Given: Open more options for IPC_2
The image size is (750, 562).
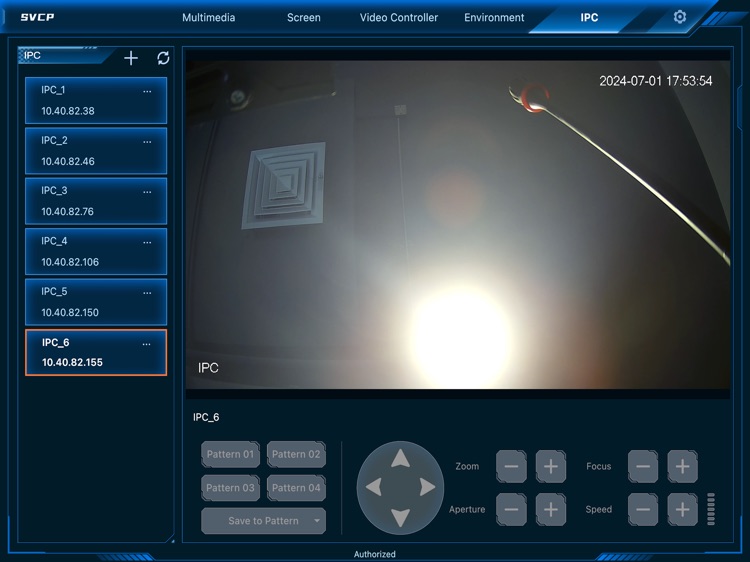Looking at the screenshot, I should [x=147, y=142].
